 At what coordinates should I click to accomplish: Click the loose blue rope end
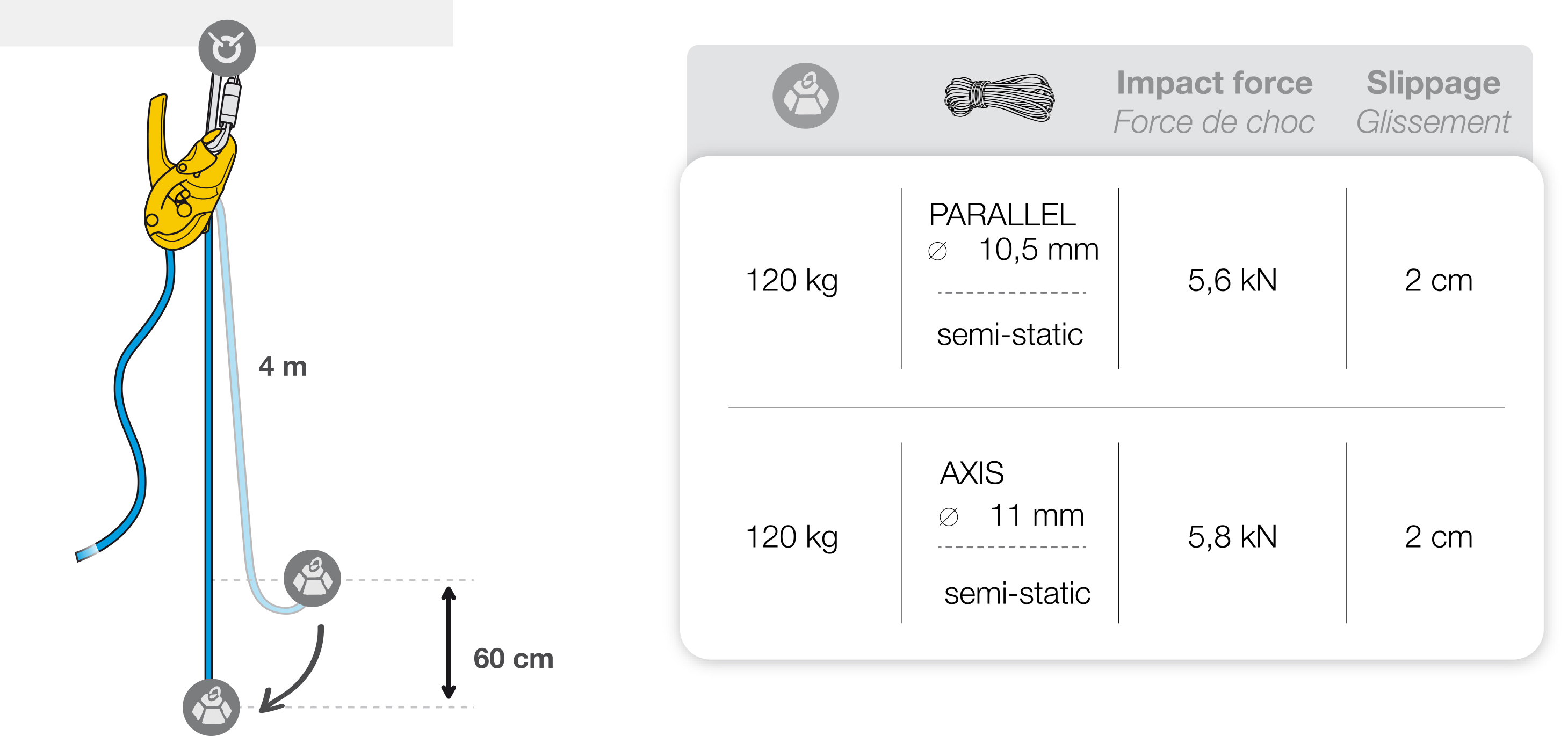coord(86,552)
